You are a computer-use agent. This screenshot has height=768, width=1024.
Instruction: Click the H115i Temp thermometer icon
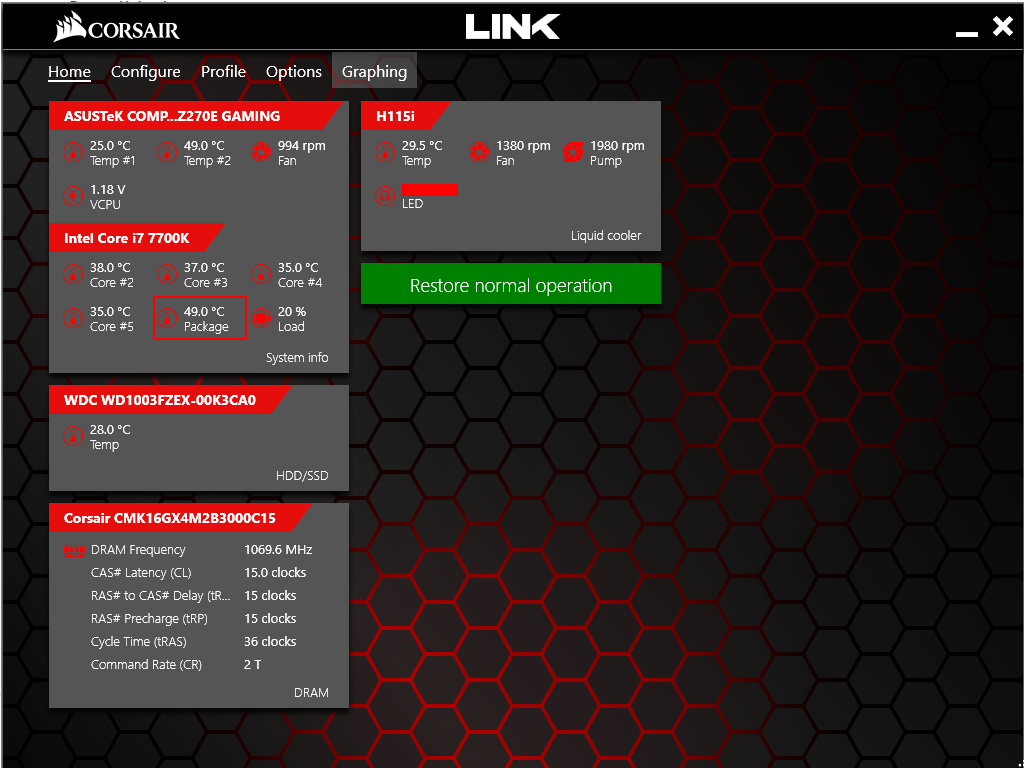pos(385,153)
